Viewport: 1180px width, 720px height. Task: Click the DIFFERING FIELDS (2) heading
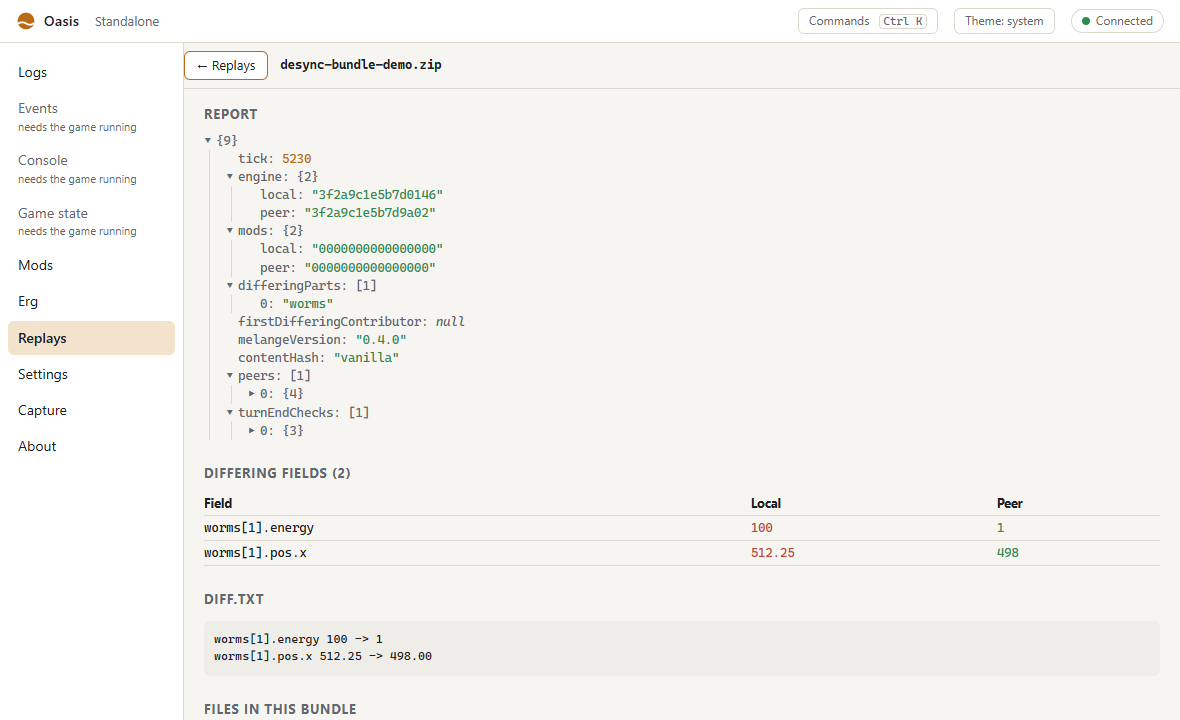pos(277,473)
